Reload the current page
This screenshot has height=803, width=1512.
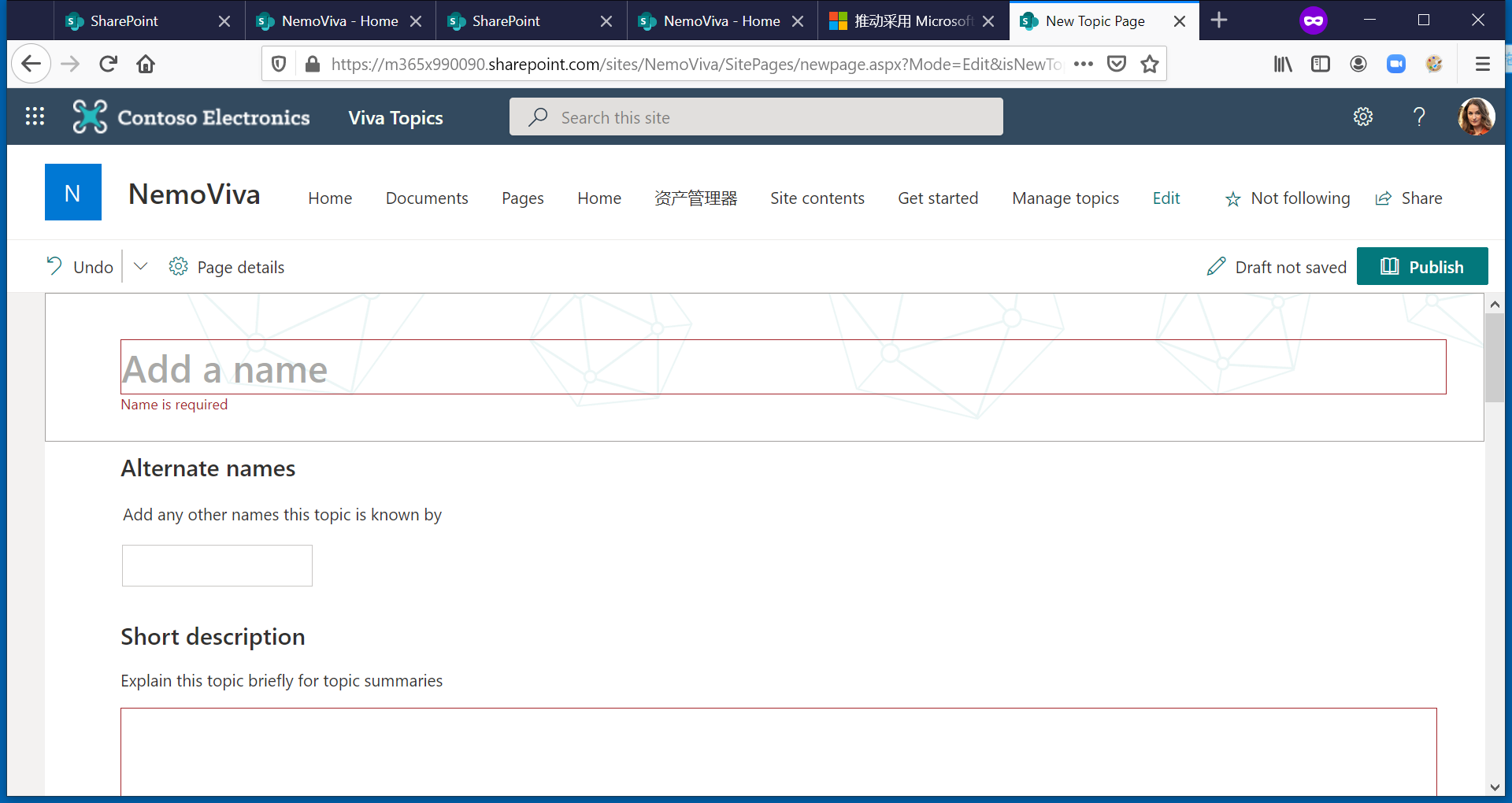(x=108, y=64)
